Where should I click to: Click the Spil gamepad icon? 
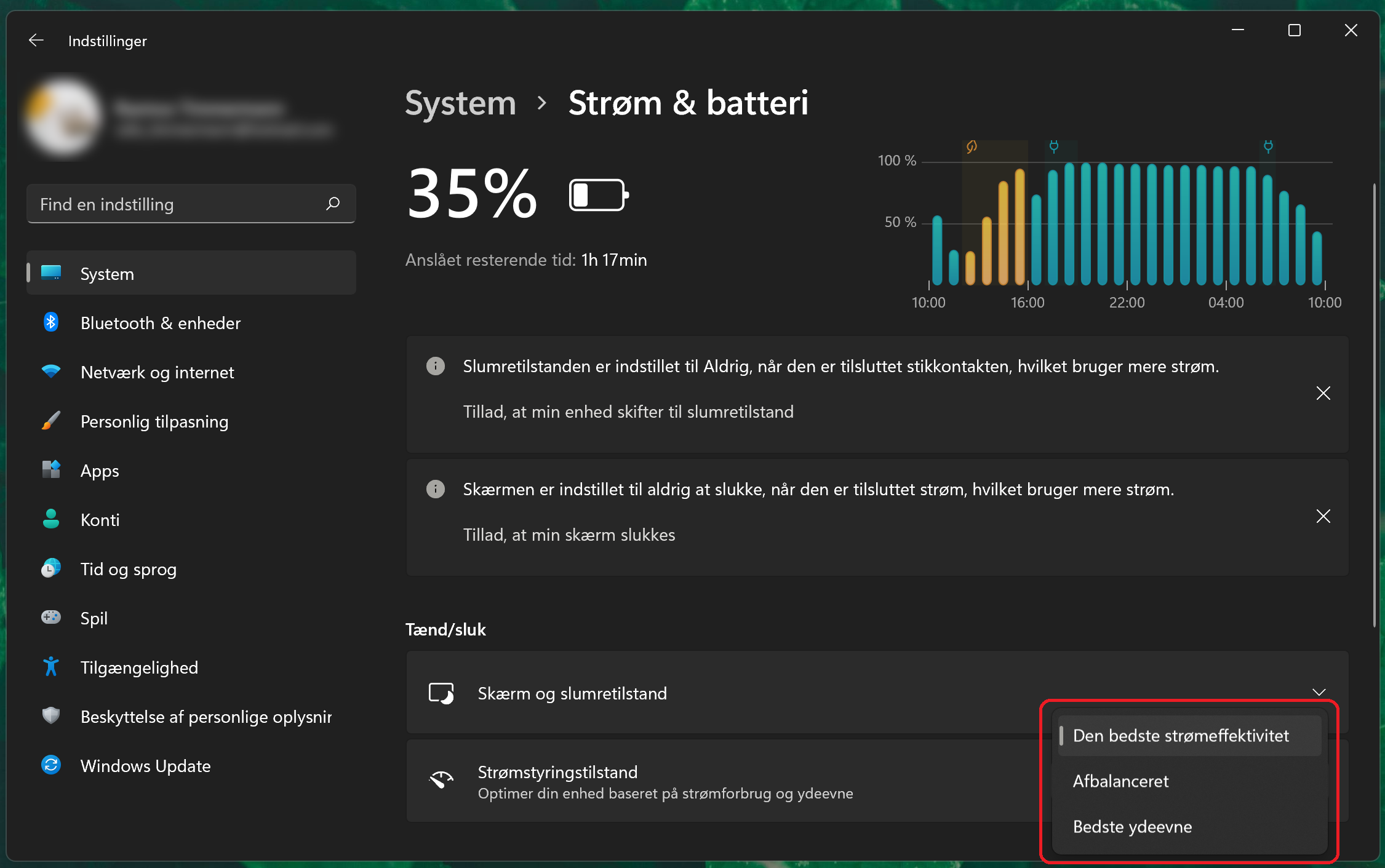pyautogui.click(x=51, y=617)
